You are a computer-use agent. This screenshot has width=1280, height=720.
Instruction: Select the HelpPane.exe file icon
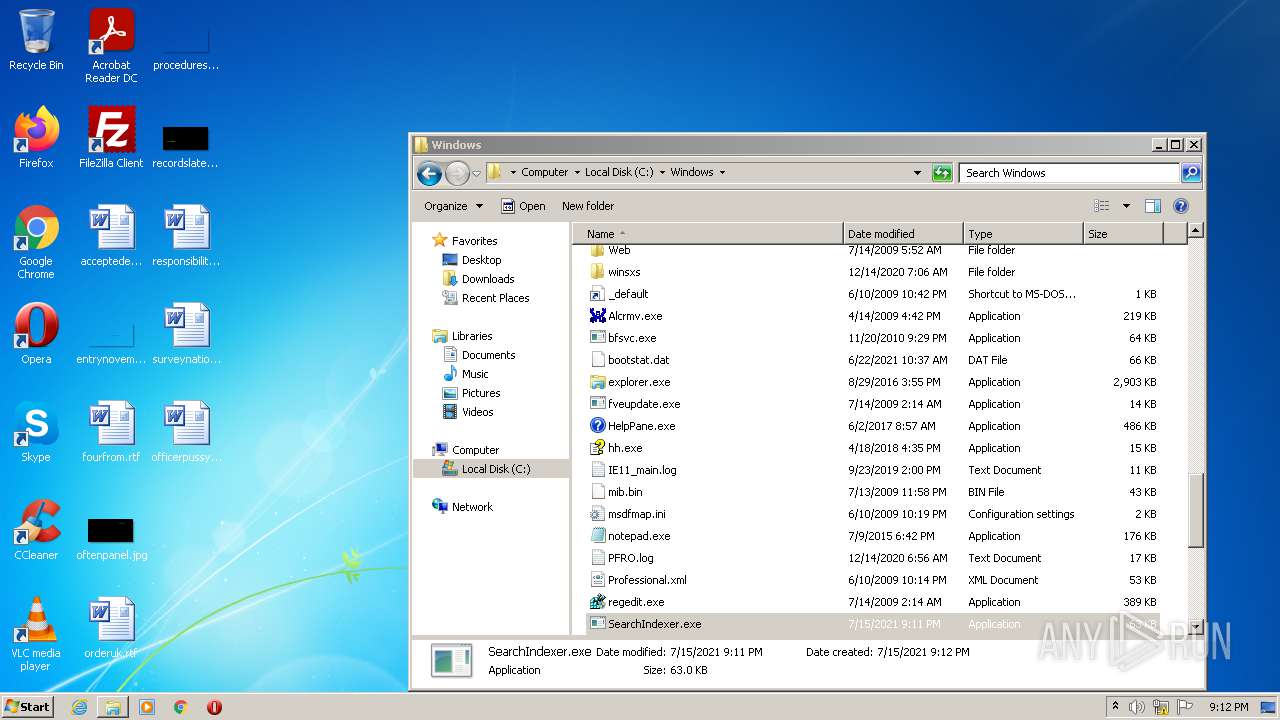click(x=598, y=426)
